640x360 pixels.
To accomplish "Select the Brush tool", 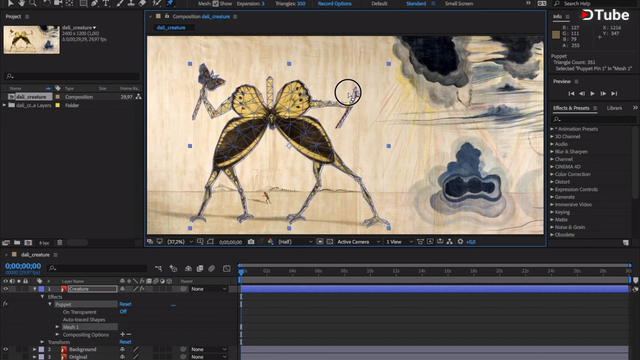I will [x=120, y=3].
